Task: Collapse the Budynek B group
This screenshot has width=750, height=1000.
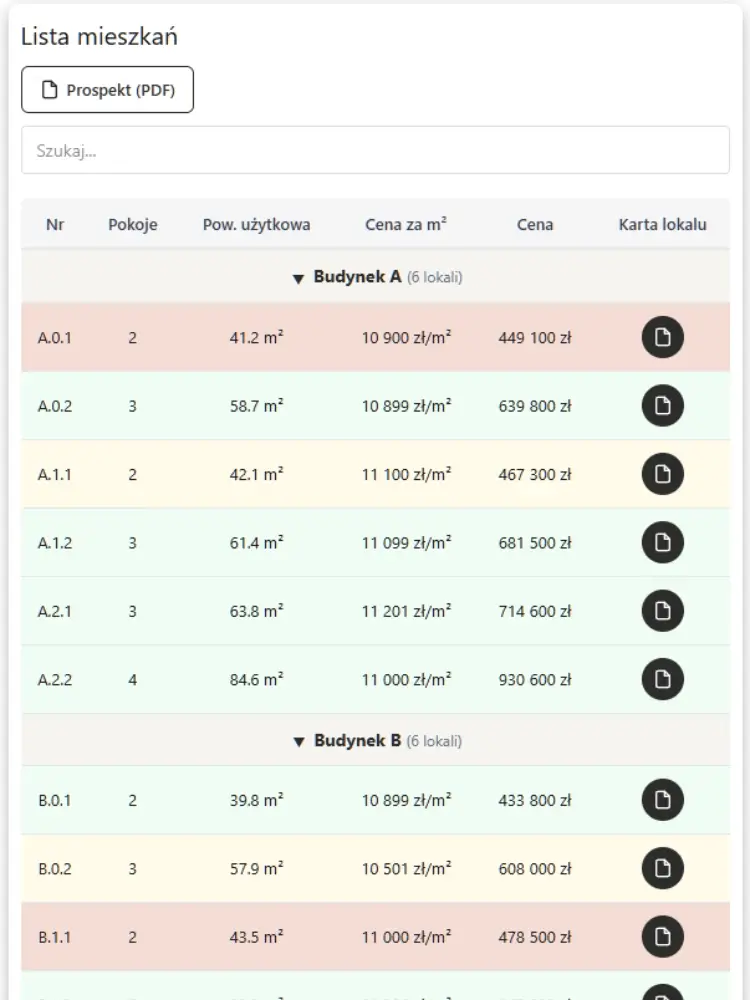Action: pos(376,740)
